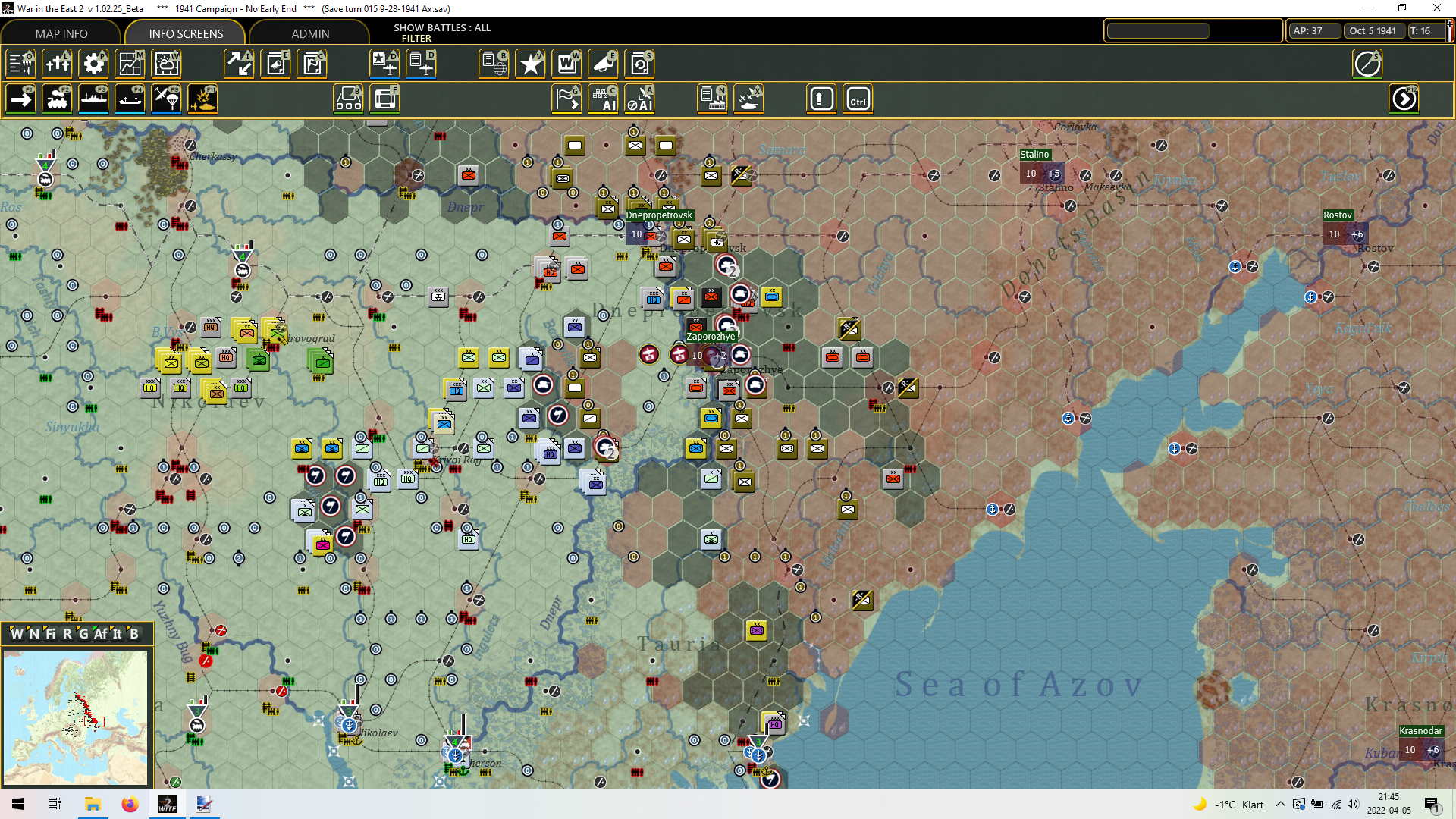Select rail transport mode (train icon)
This screenshot has width=1456, height=819.
(57, 98)
